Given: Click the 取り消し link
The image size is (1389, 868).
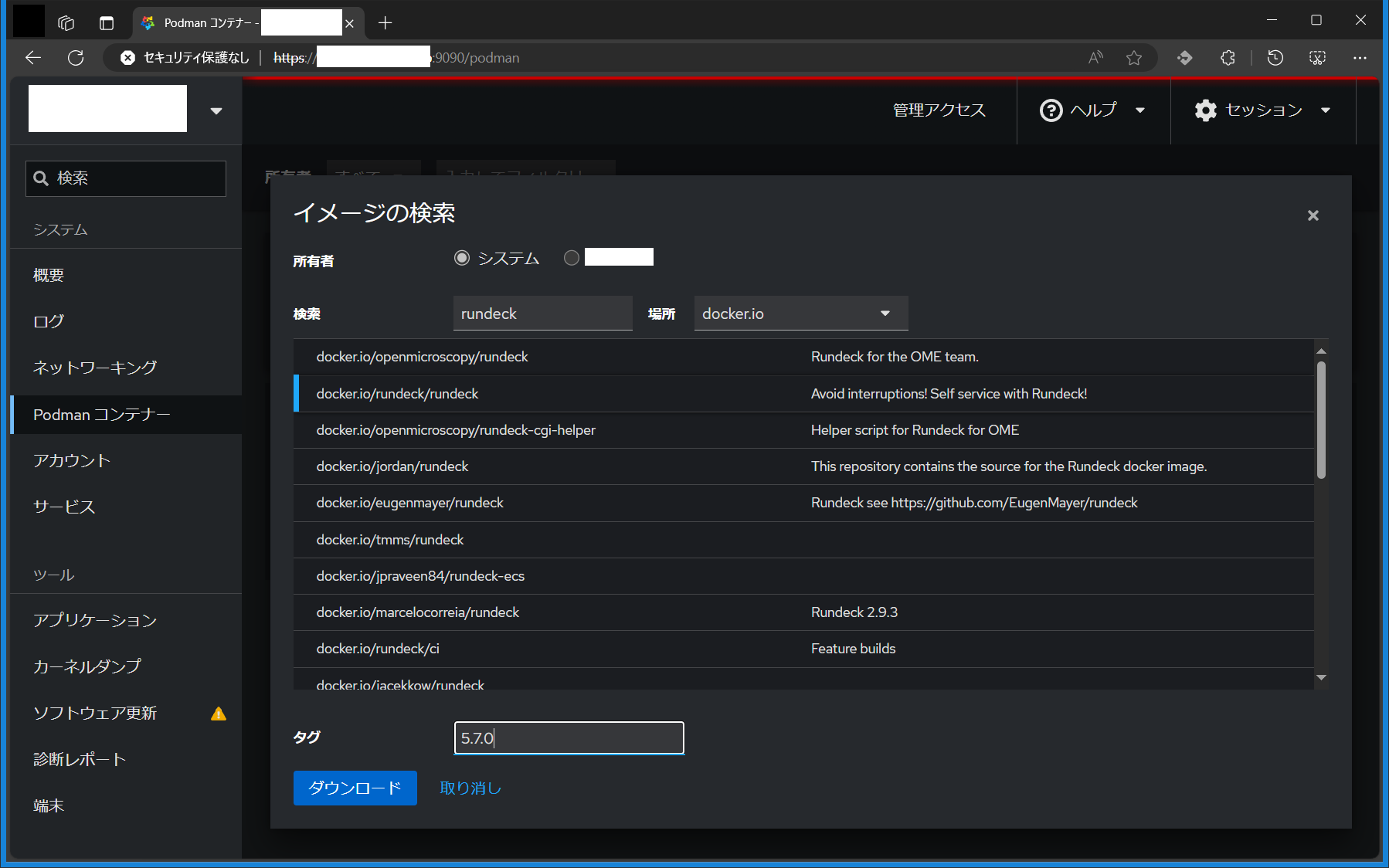Looking at the screenshot, I should click(469, 788).
